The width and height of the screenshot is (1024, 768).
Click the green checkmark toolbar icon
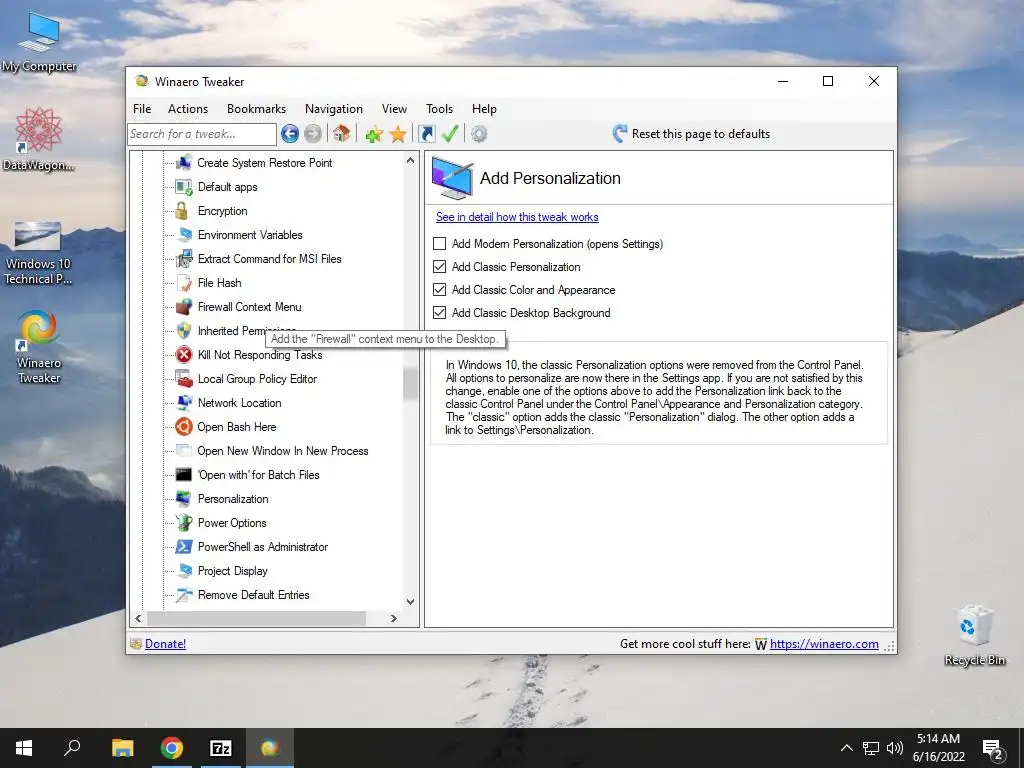pos(450,134)
